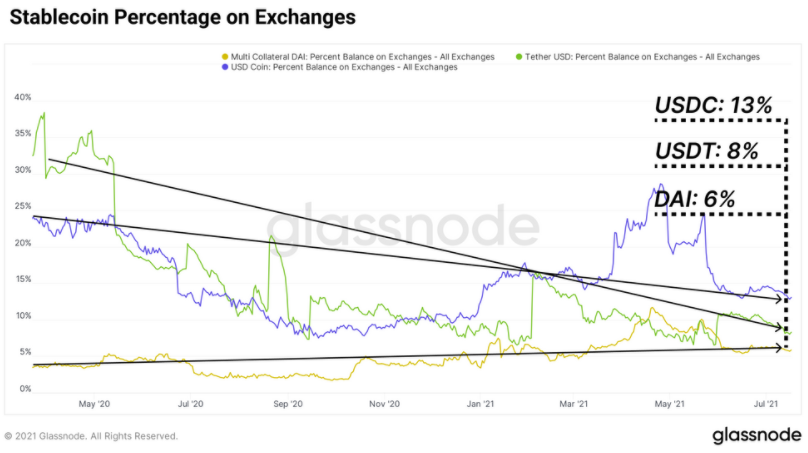This screenshot has height=453, width=808.
Task: Toggle the Tether USD legend label
Action: point(640,57)
